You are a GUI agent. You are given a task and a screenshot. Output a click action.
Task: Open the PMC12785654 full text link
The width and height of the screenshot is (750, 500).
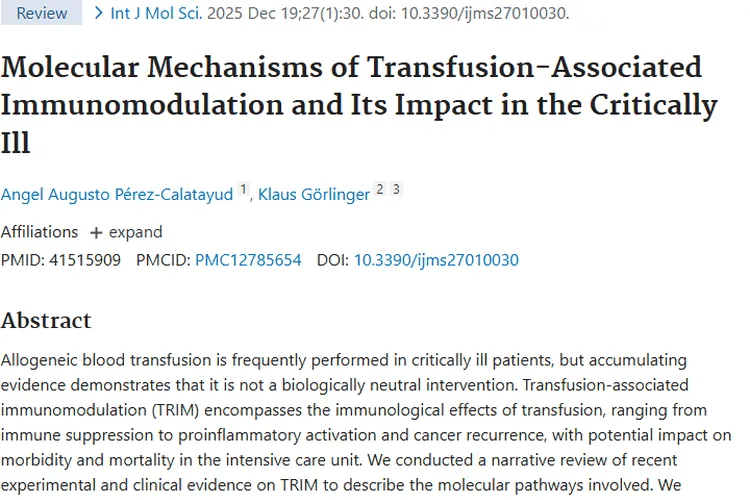pos(248,260)
